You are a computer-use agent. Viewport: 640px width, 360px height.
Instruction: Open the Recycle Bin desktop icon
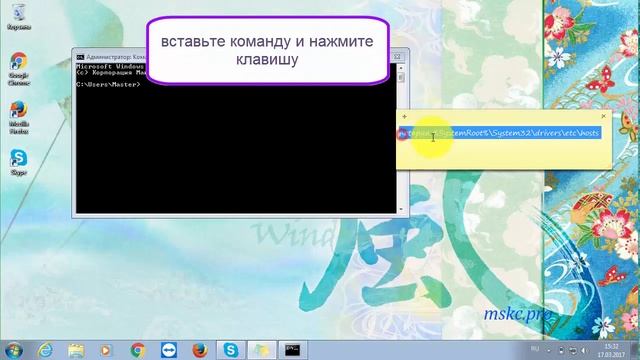tap(19, 18)
